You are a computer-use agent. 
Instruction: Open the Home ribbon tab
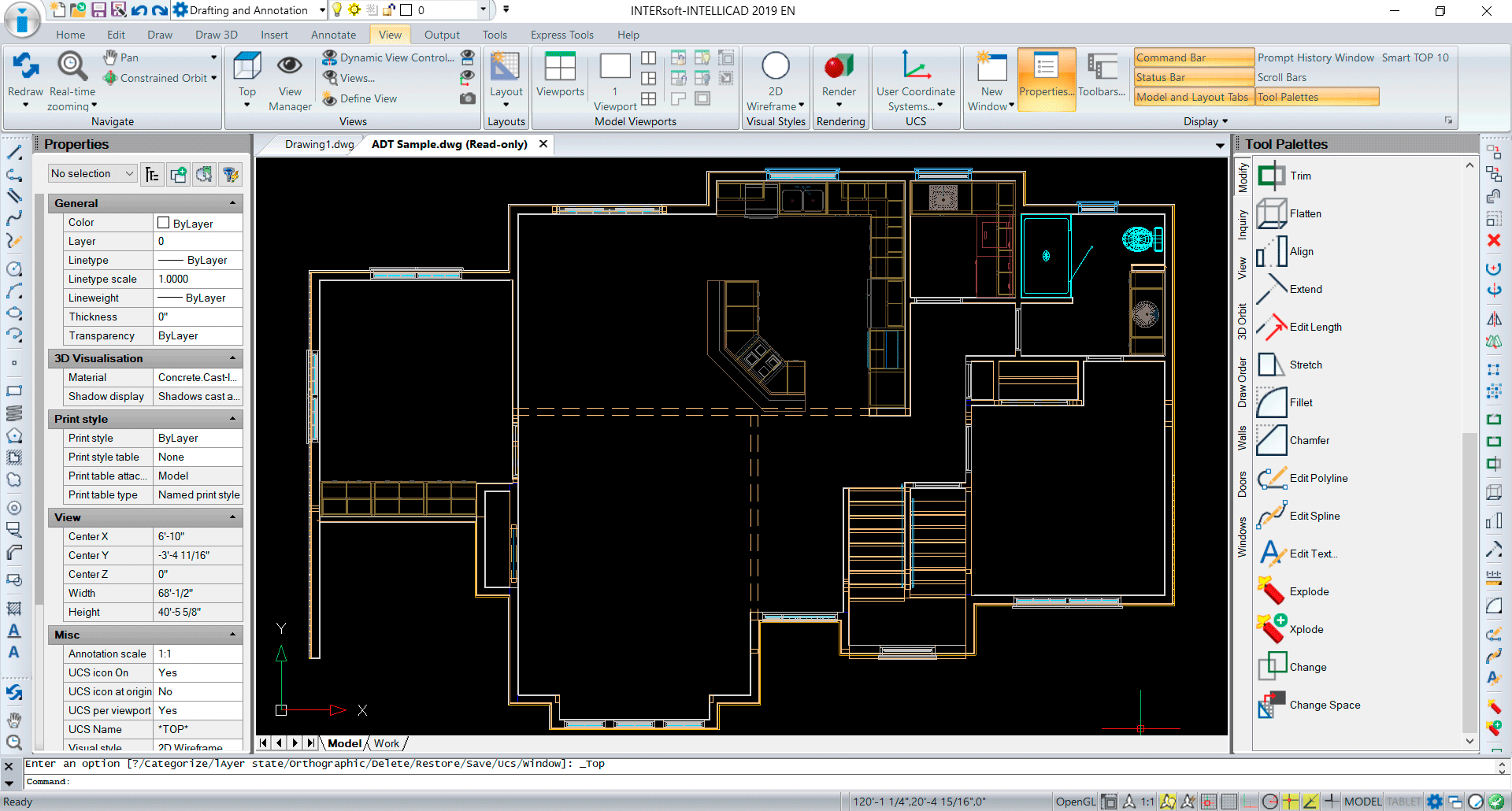tap(70, 35)
